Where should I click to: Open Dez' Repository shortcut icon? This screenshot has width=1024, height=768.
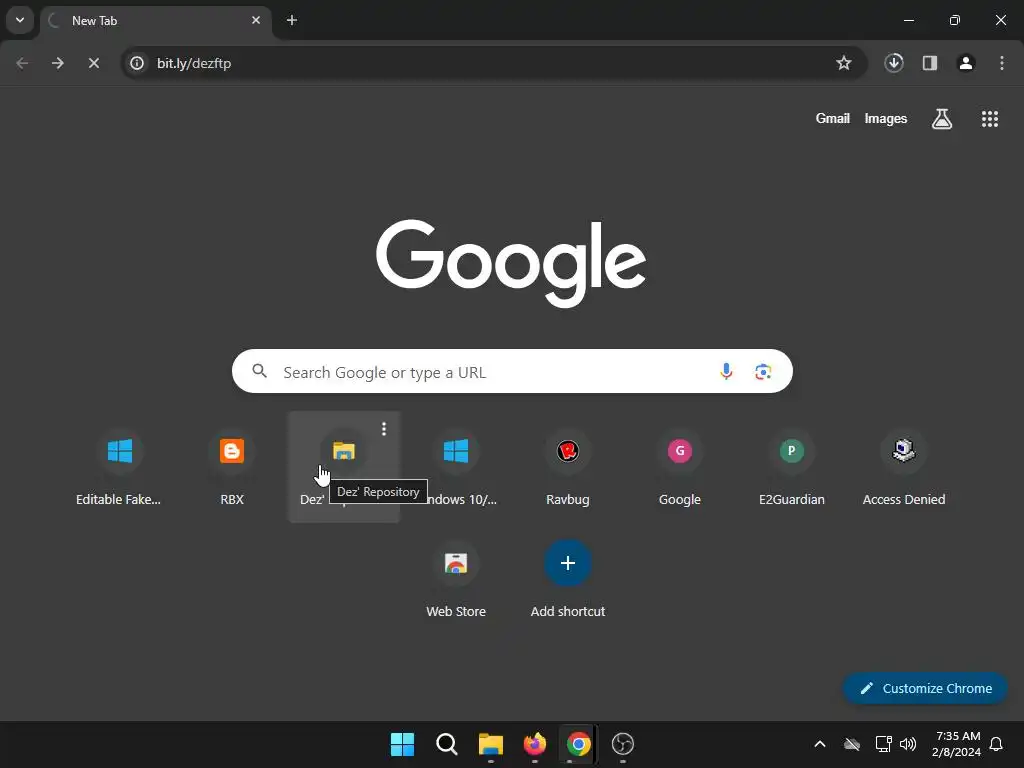[344, 451]
